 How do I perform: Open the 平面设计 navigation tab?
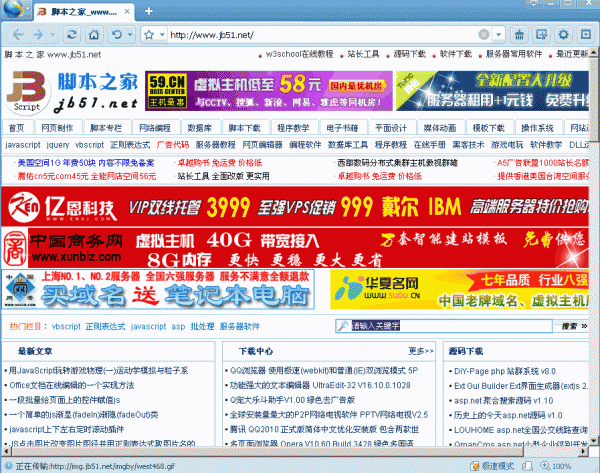coord(391,128)
